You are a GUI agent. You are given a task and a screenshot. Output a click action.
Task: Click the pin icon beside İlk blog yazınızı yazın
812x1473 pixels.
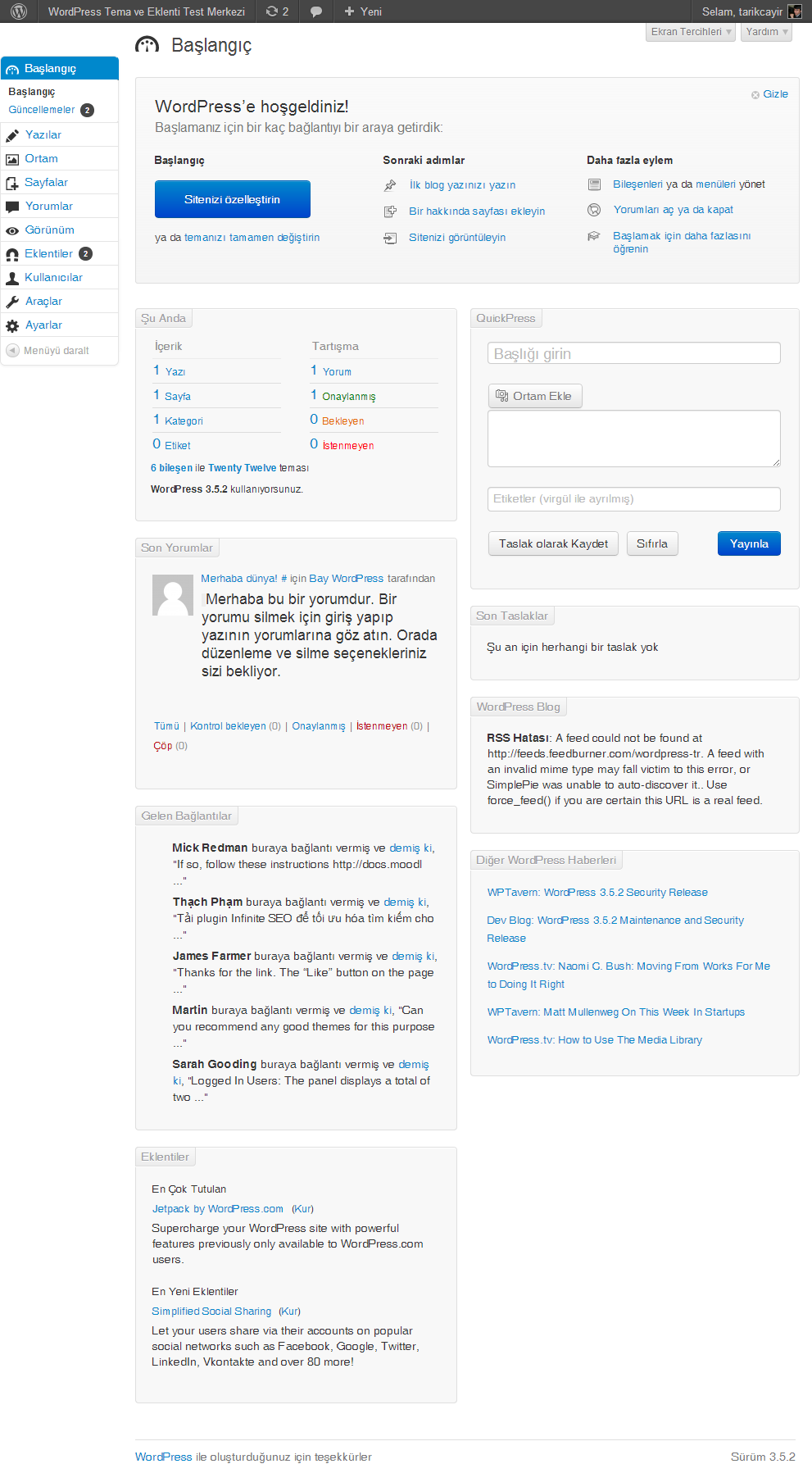point(390,185)
